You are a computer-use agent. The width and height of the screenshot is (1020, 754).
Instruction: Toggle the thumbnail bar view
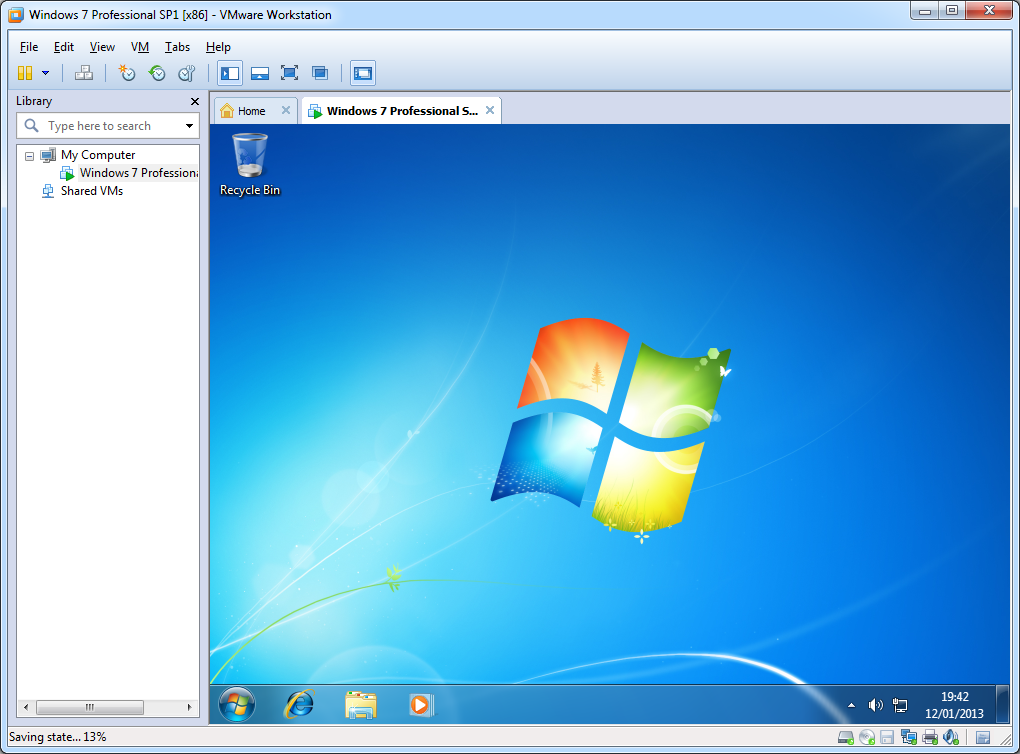click(x=260, y=73)
